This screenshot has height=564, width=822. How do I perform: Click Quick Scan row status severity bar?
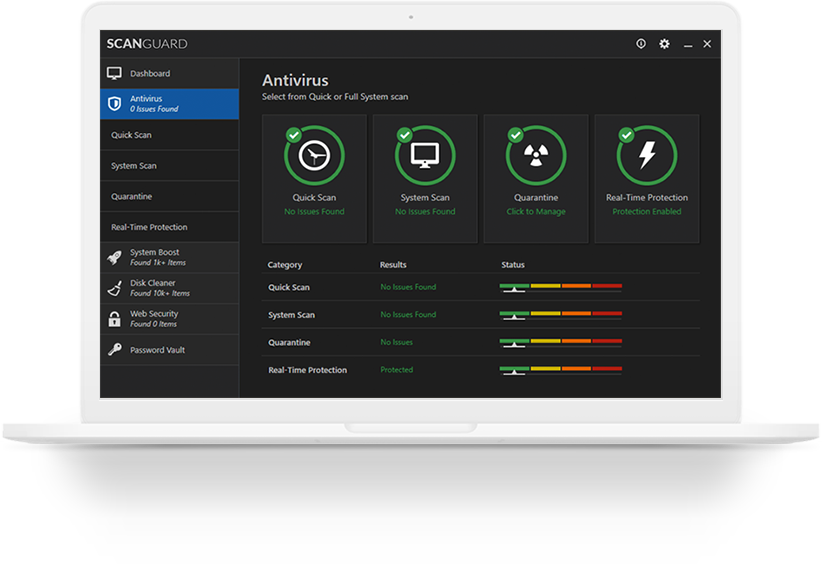pos(560,287)
